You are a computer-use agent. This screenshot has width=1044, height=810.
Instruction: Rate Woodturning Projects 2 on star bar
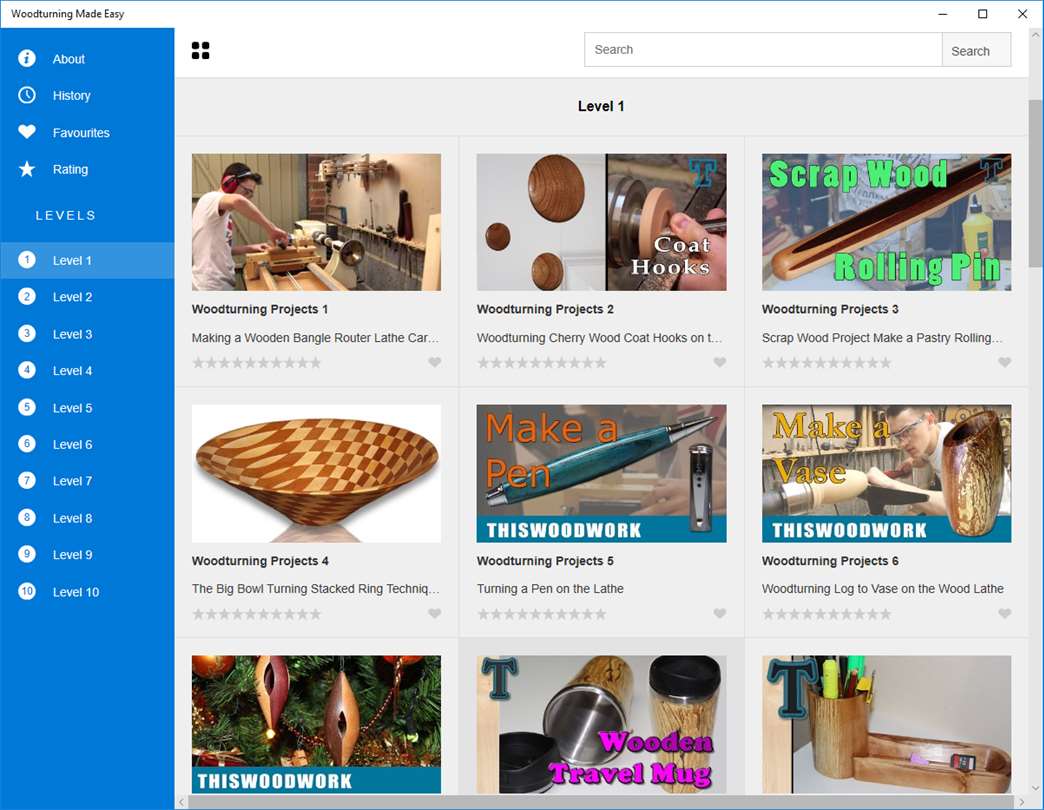[542, 363]
